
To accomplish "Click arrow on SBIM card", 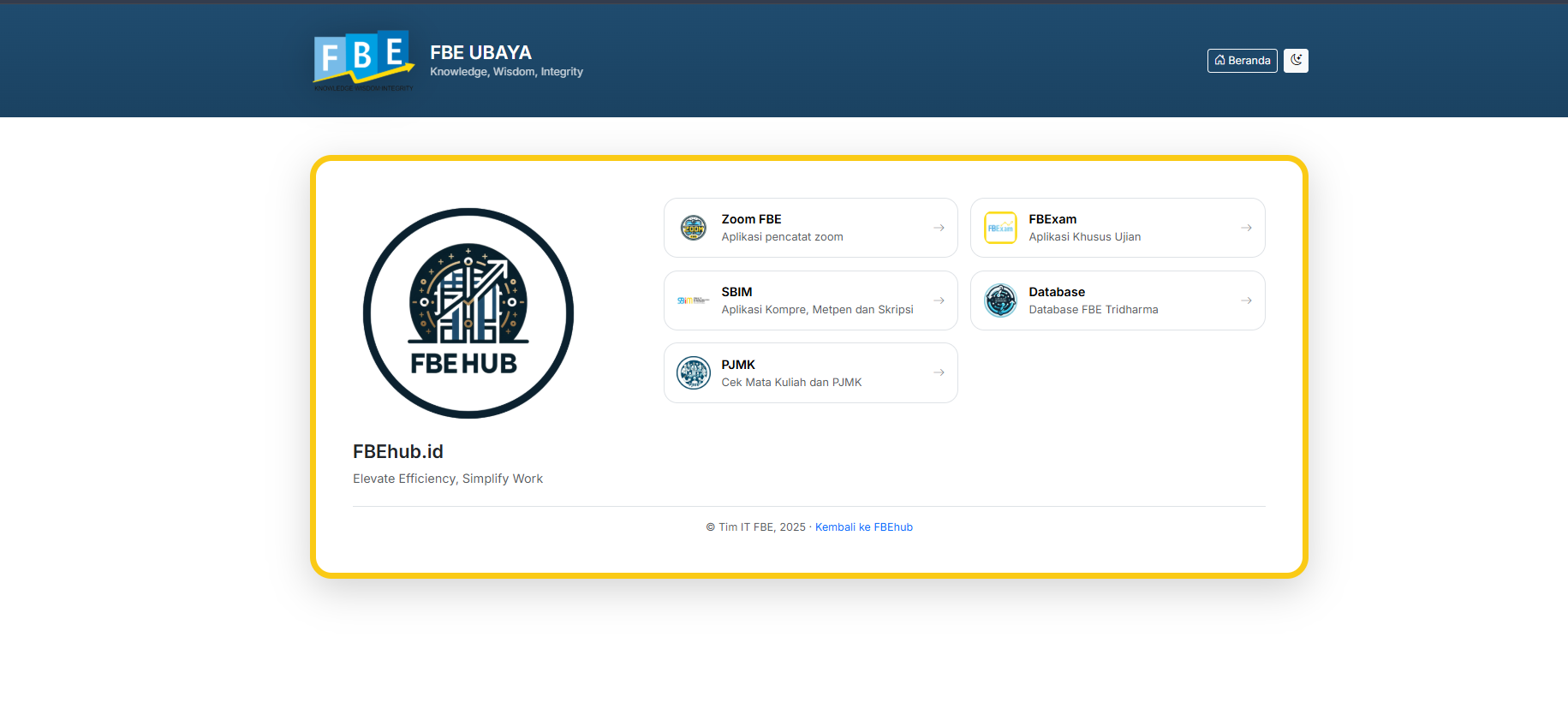I will click(939, 300).
